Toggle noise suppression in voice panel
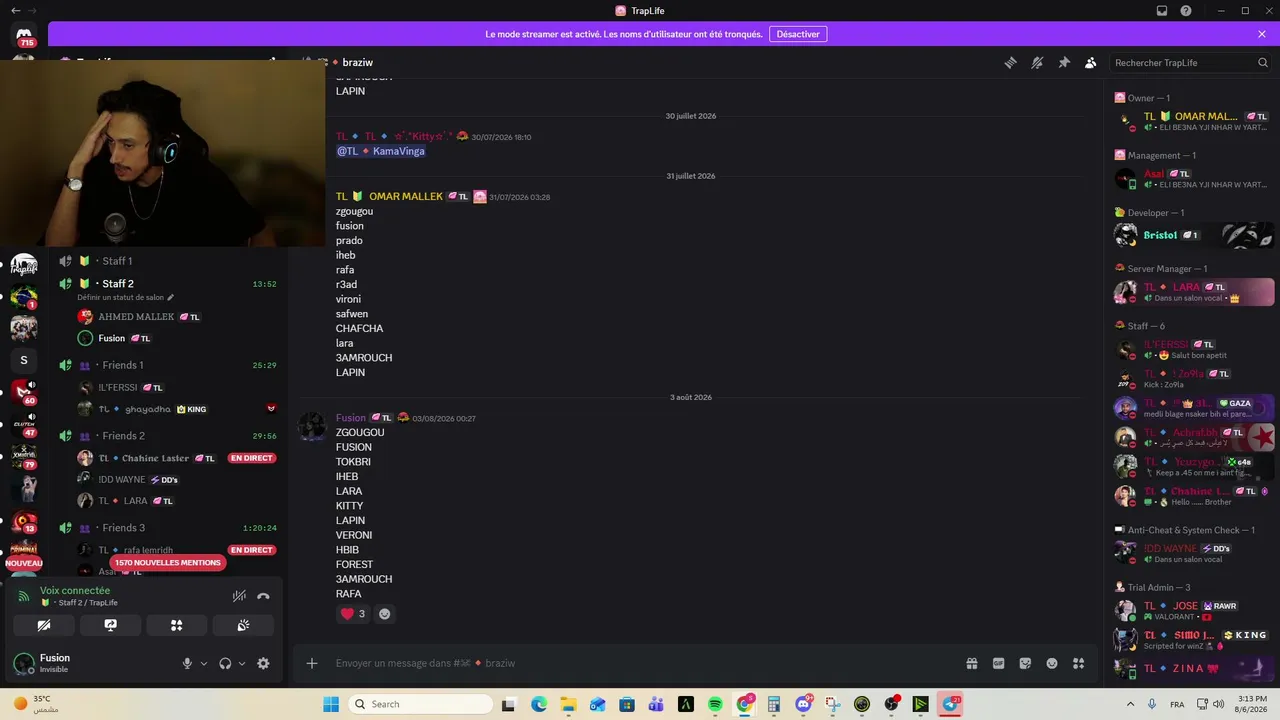The width and height of the screenshot is (1280, 720). coord(239,596)
